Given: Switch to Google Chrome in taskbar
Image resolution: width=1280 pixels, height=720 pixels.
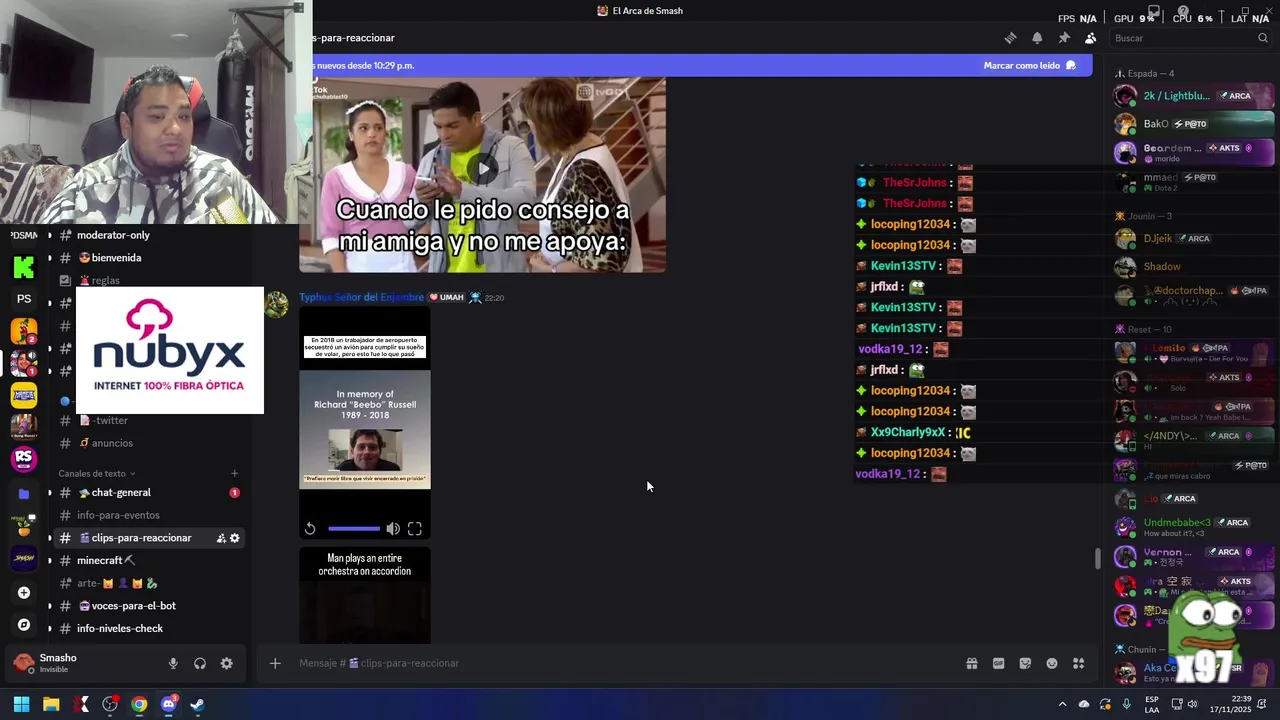Looking at the screenshot, I should [139, 704].
